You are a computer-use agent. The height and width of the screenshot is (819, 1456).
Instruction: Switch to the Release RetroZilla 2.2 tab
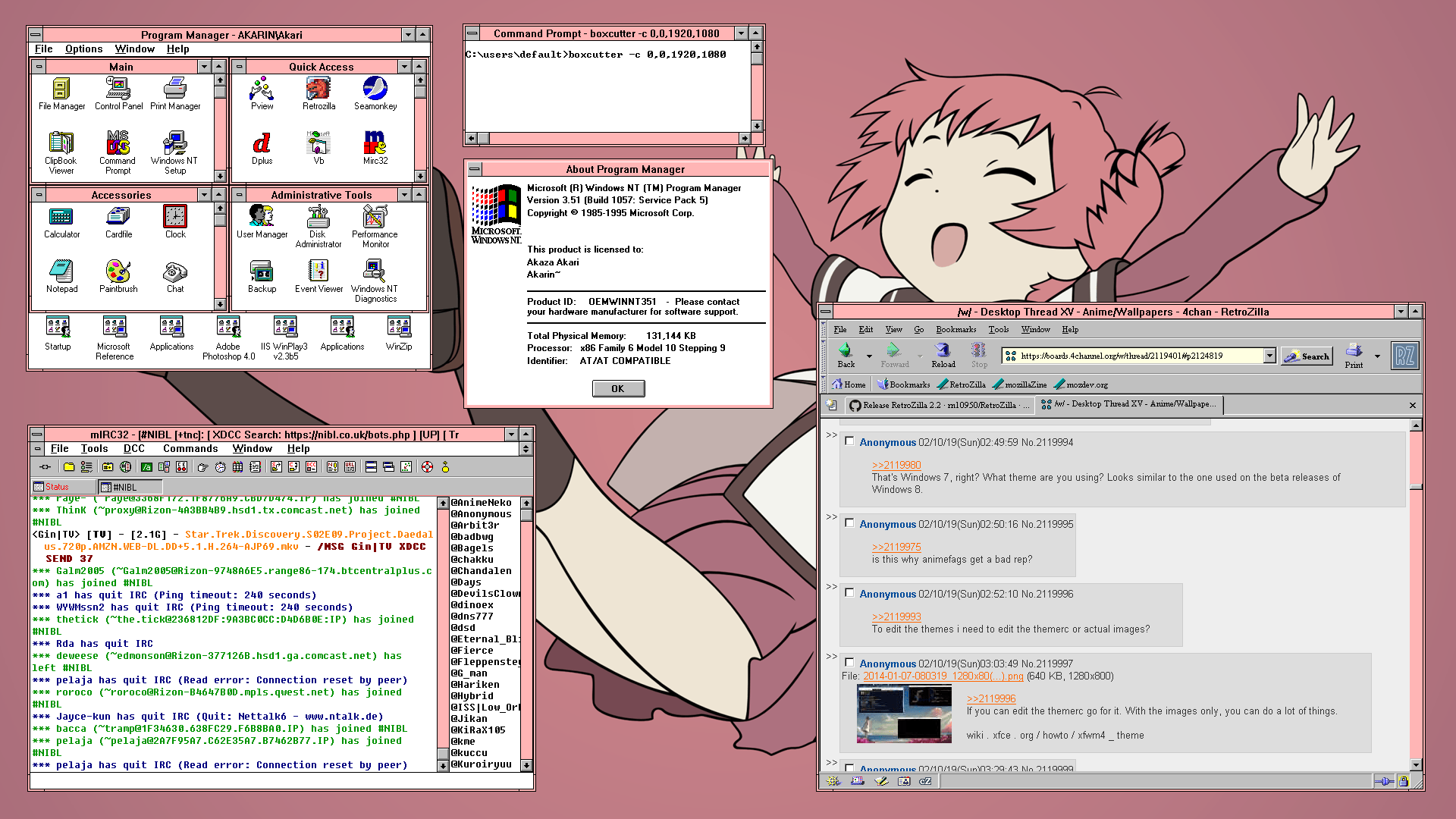click(x=939, y=405)
